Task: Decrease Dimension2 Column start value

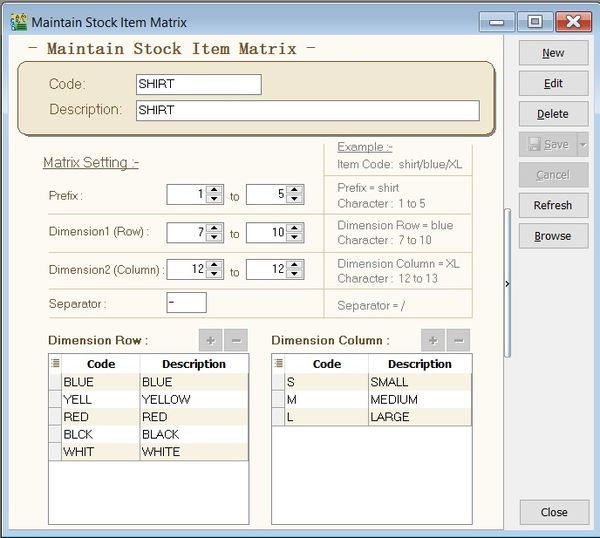Action: coord(213,275)
